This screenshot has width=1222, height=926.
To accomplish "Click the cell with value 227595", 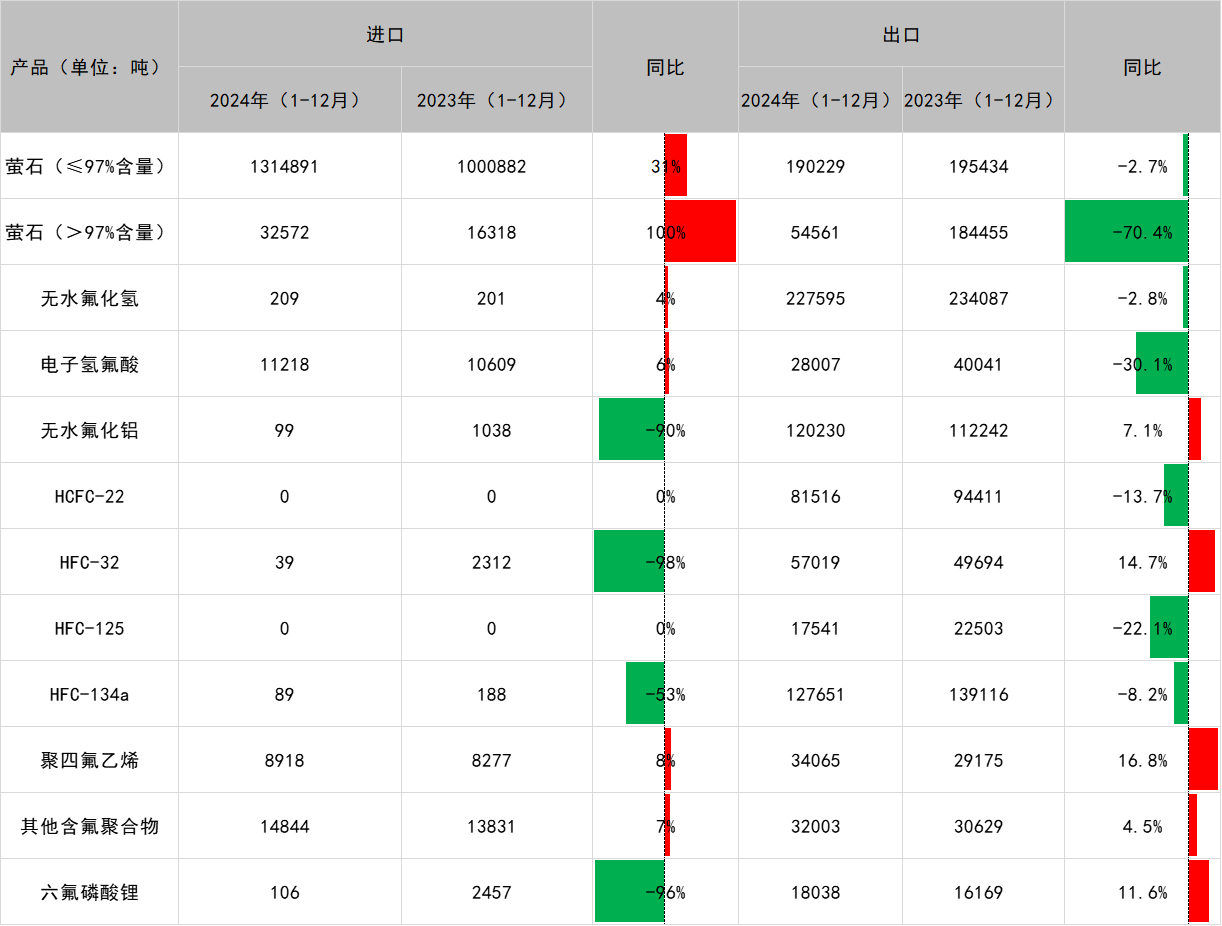I will tap(819, 298).
